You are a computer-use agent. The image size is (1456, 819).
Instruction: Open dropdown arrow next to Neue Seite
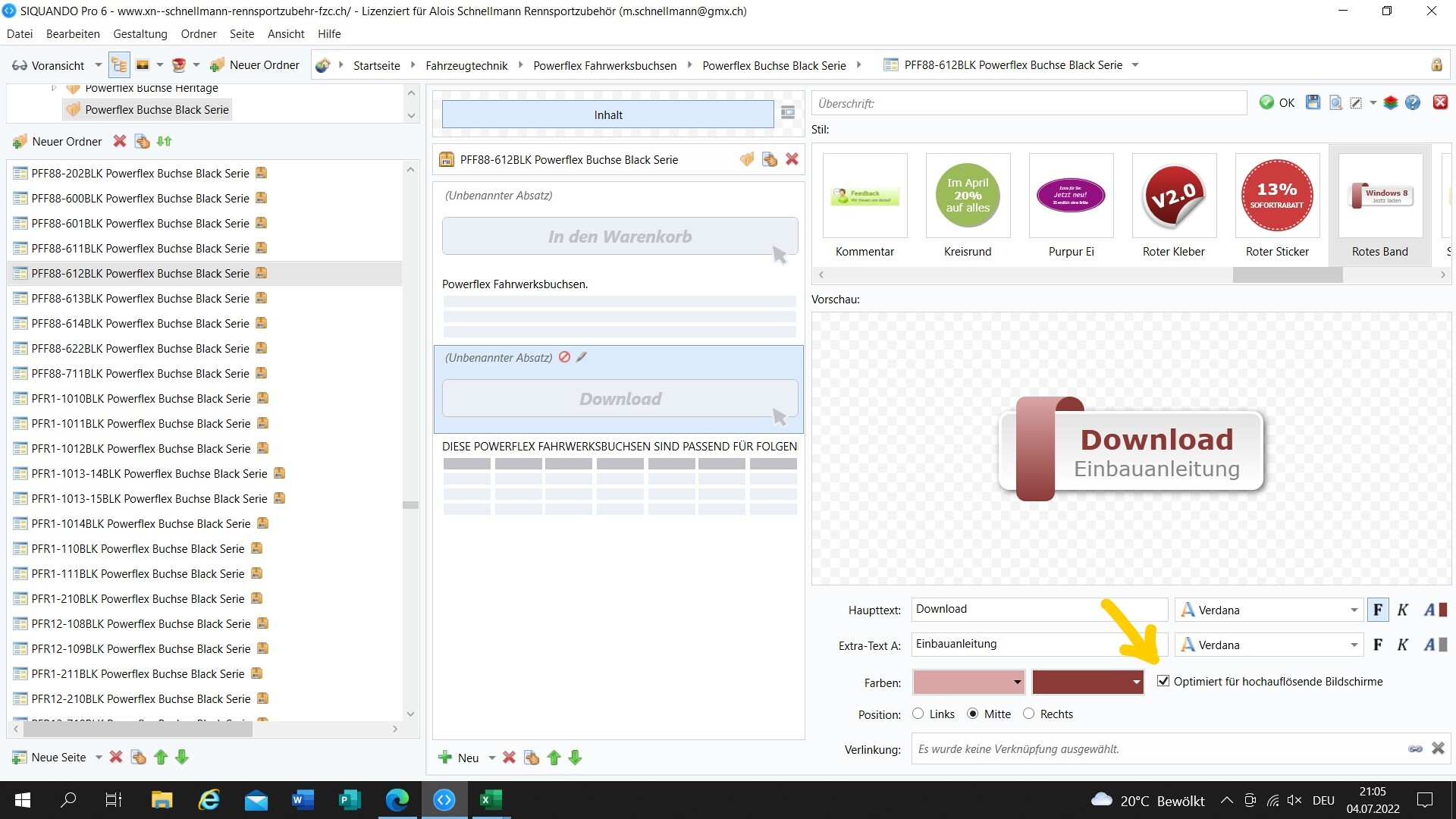pos(98,757)
